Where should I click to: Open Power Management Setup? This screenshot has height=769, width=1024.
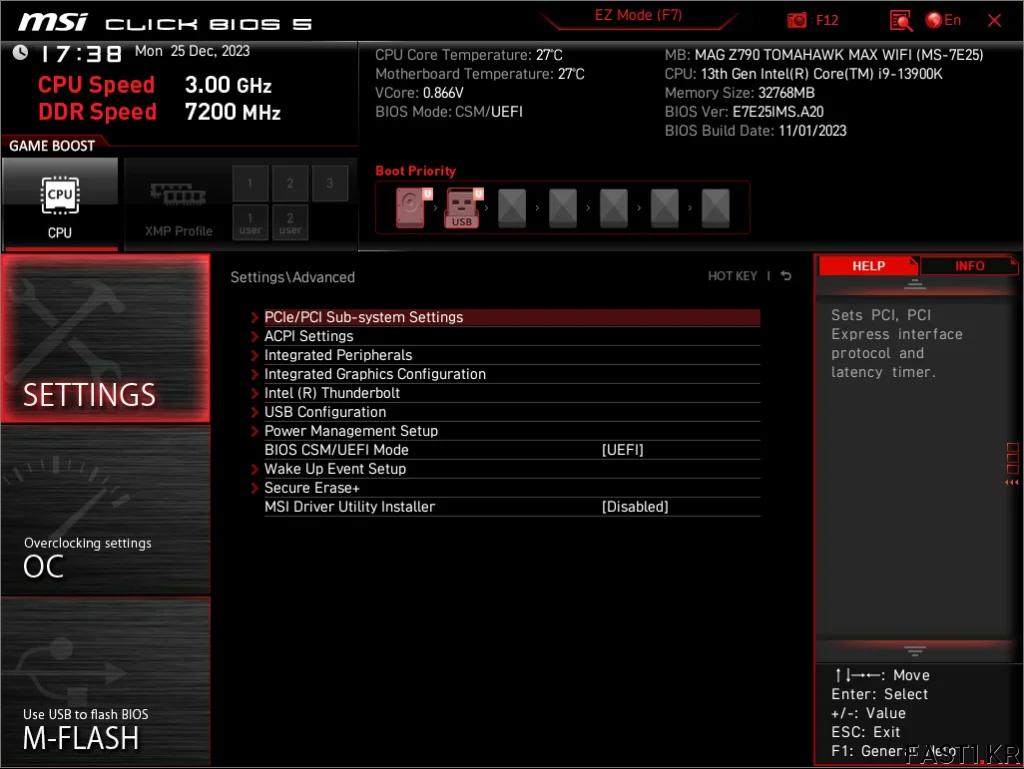point(511,431)
